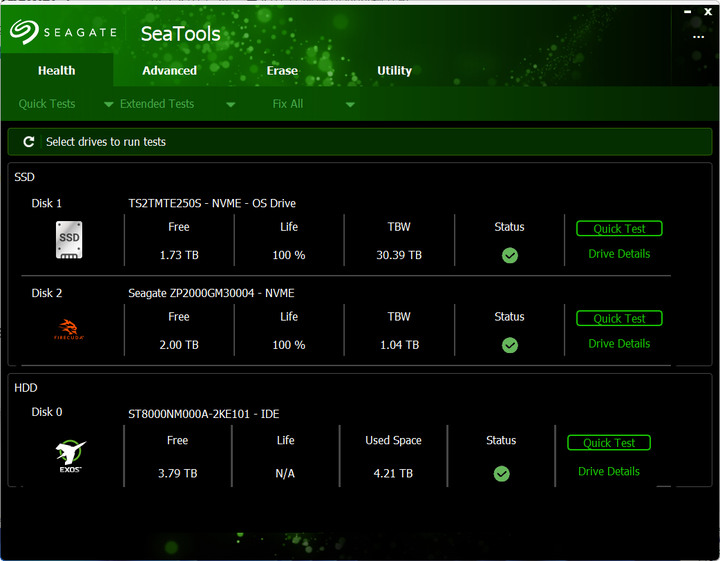Viewport: 720px width, 561px height.
Task: Open Drive Details for Disk 1
Action: pos(619,254)
